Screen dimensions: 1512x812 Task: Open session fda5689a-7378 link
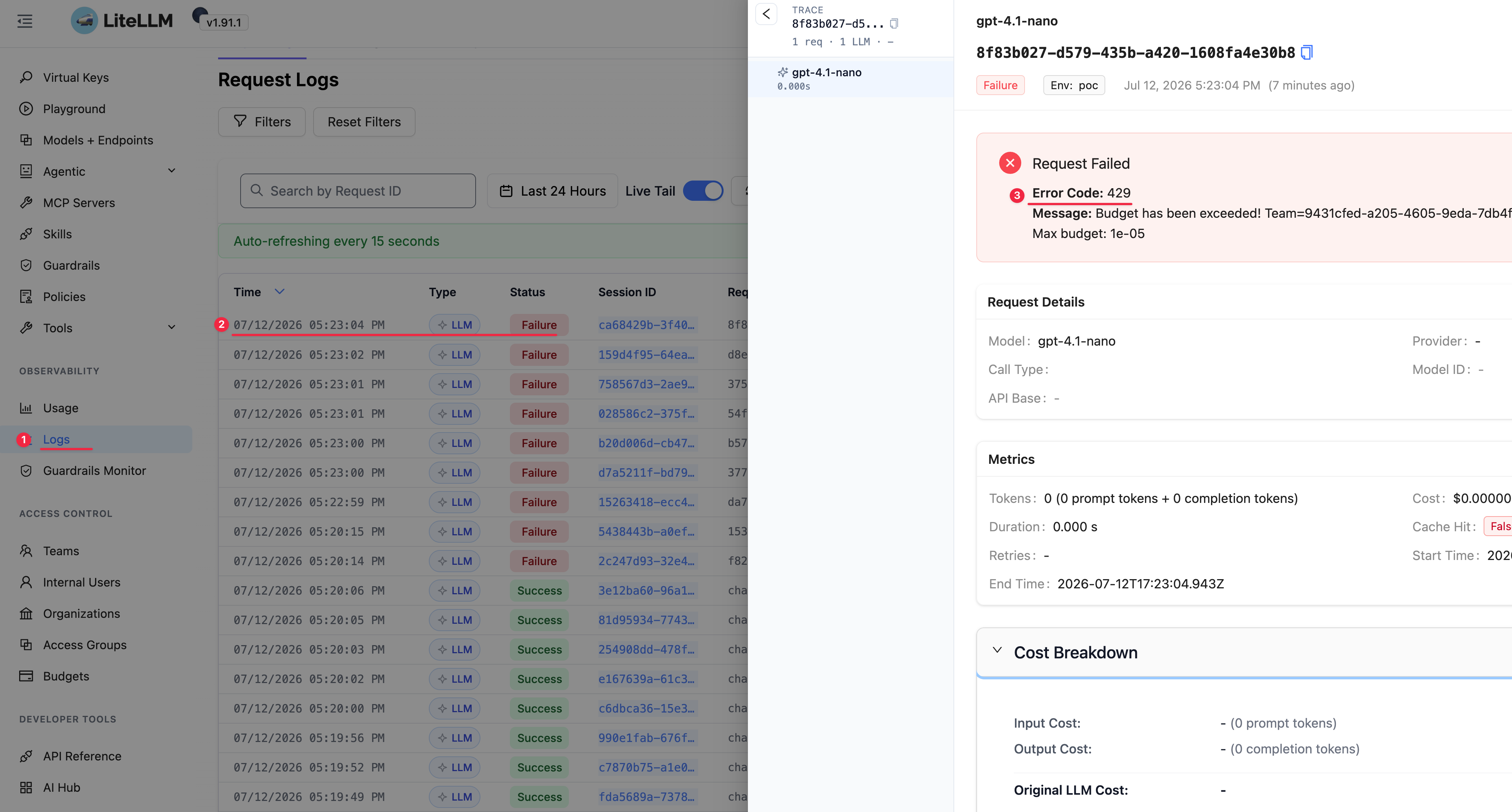pyautogui.click(x=647, y=797)
